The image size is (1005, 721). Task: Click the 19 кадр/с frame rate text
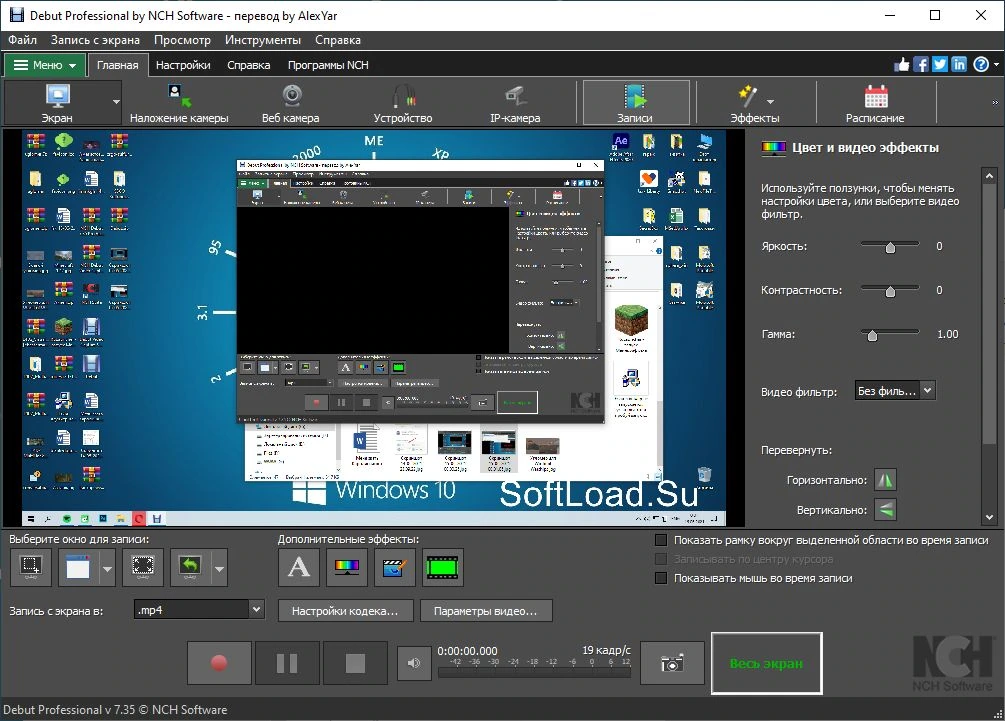[606, 650]
